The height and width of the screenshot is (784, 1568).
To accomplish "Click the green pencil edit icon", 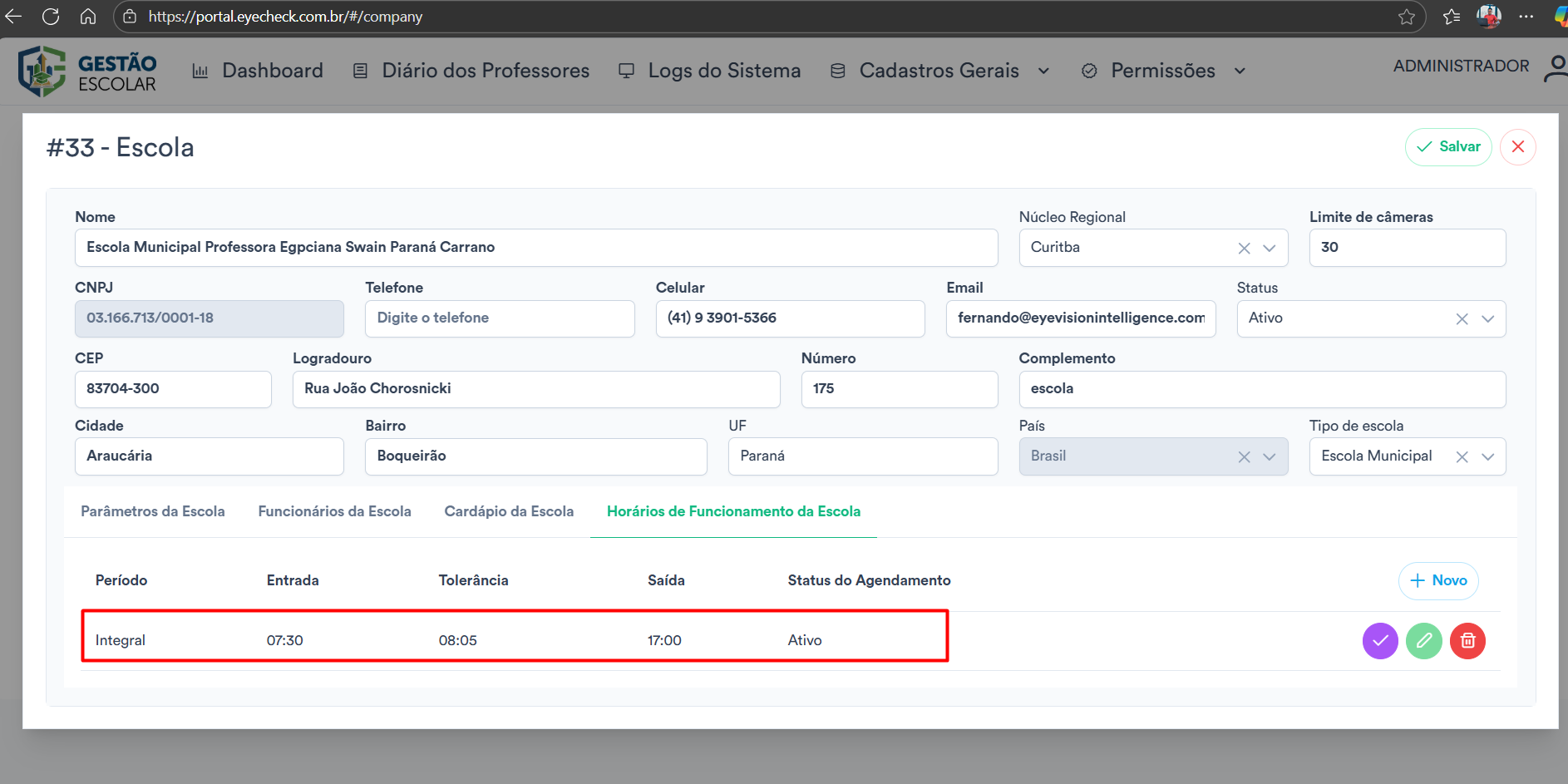I will pyautogui.click(x=1423, y=641).
